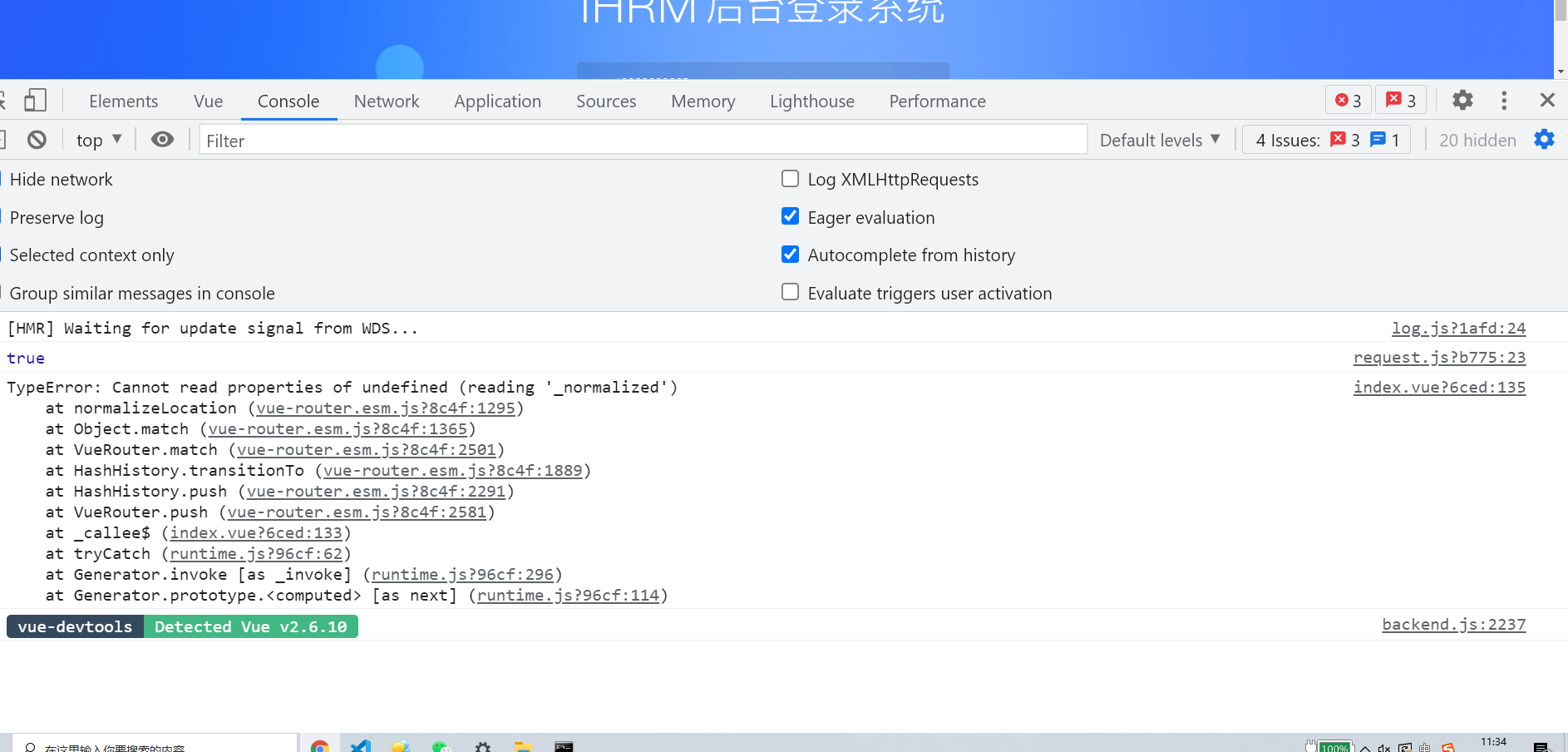This screenshot has height=752, width=1568.
Task: Show hidden tray icons chevron
Action: pos(1365,748)
